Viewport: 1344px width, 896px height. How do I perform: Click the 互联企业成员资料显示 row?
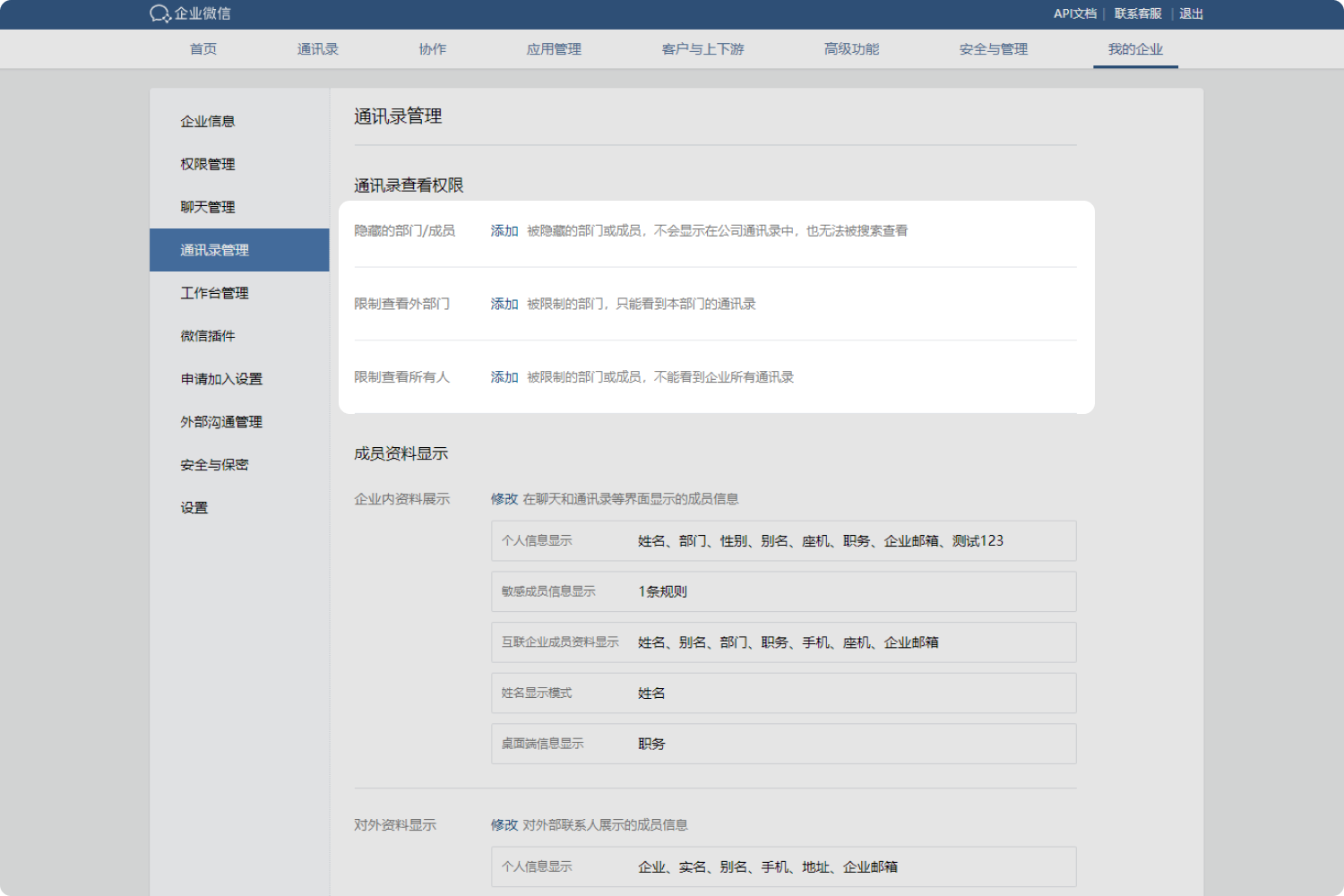784,642
